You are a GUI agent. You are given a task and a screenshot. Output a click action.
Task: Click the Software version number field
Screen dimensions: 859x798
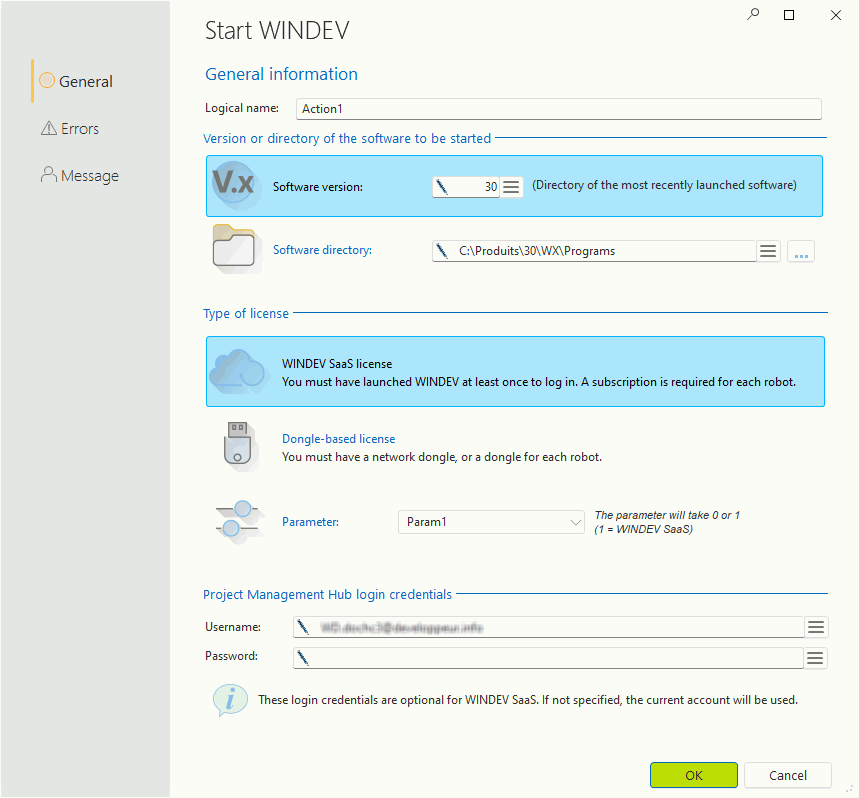pos(466,187)
